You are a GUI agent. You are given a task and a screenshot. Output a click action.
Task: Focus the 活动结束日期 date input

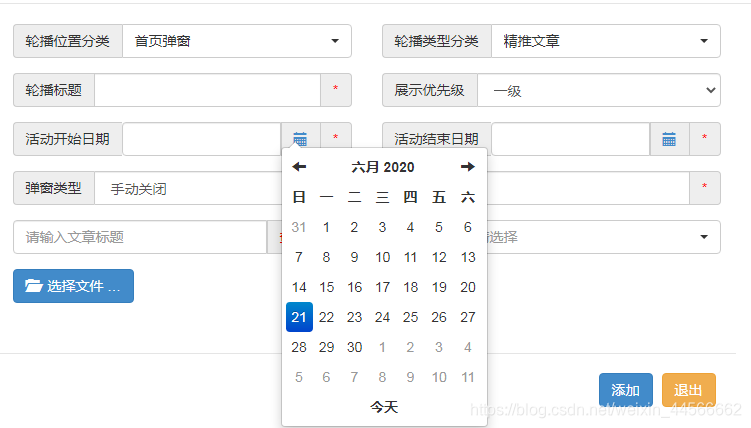click(x=570, y=139)
